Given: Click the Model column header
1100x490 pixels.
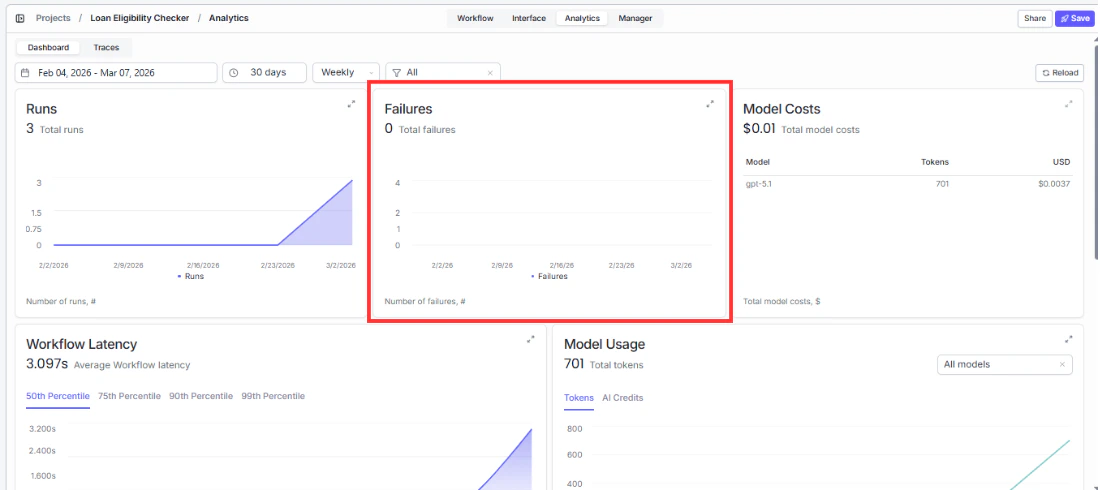Looking at the screenshot, I should pos(758,162).
